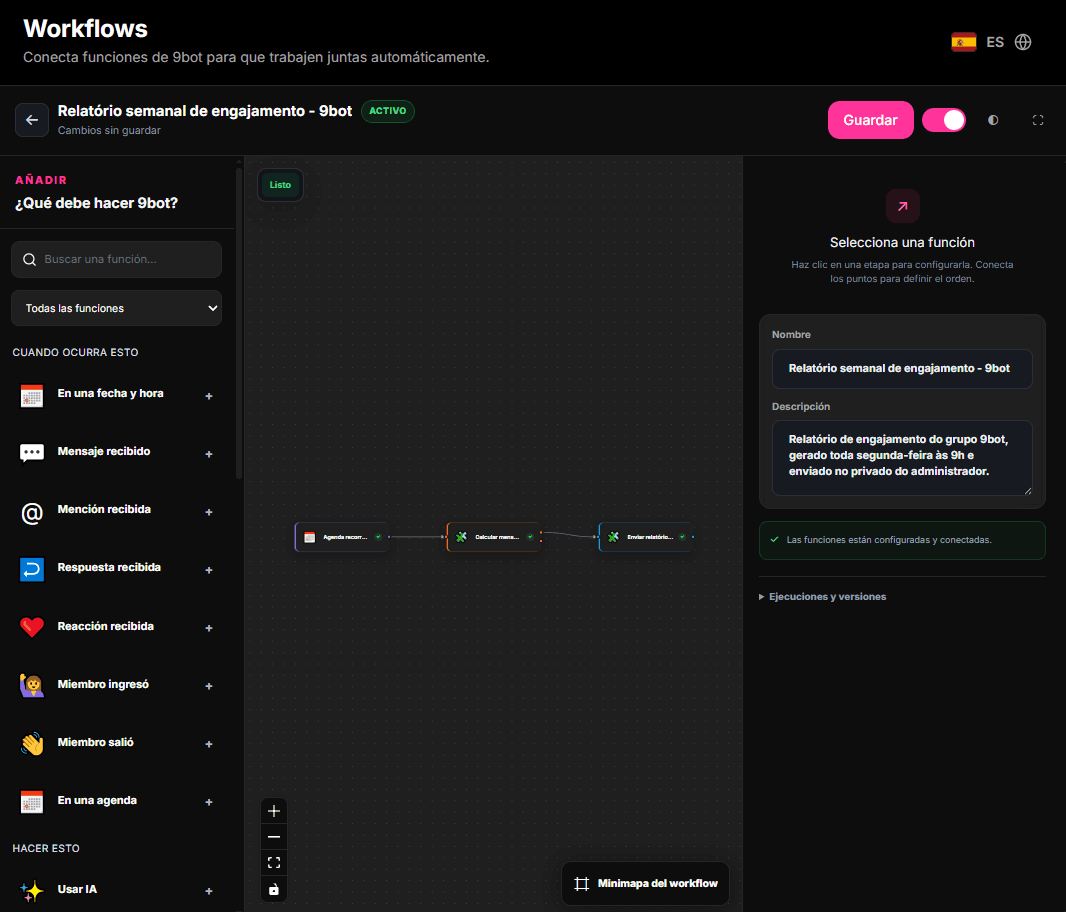1066x912 pixels.
Task: Focus the Buscar una función search field
Action: pyautogui.click(x=116, y=259)
